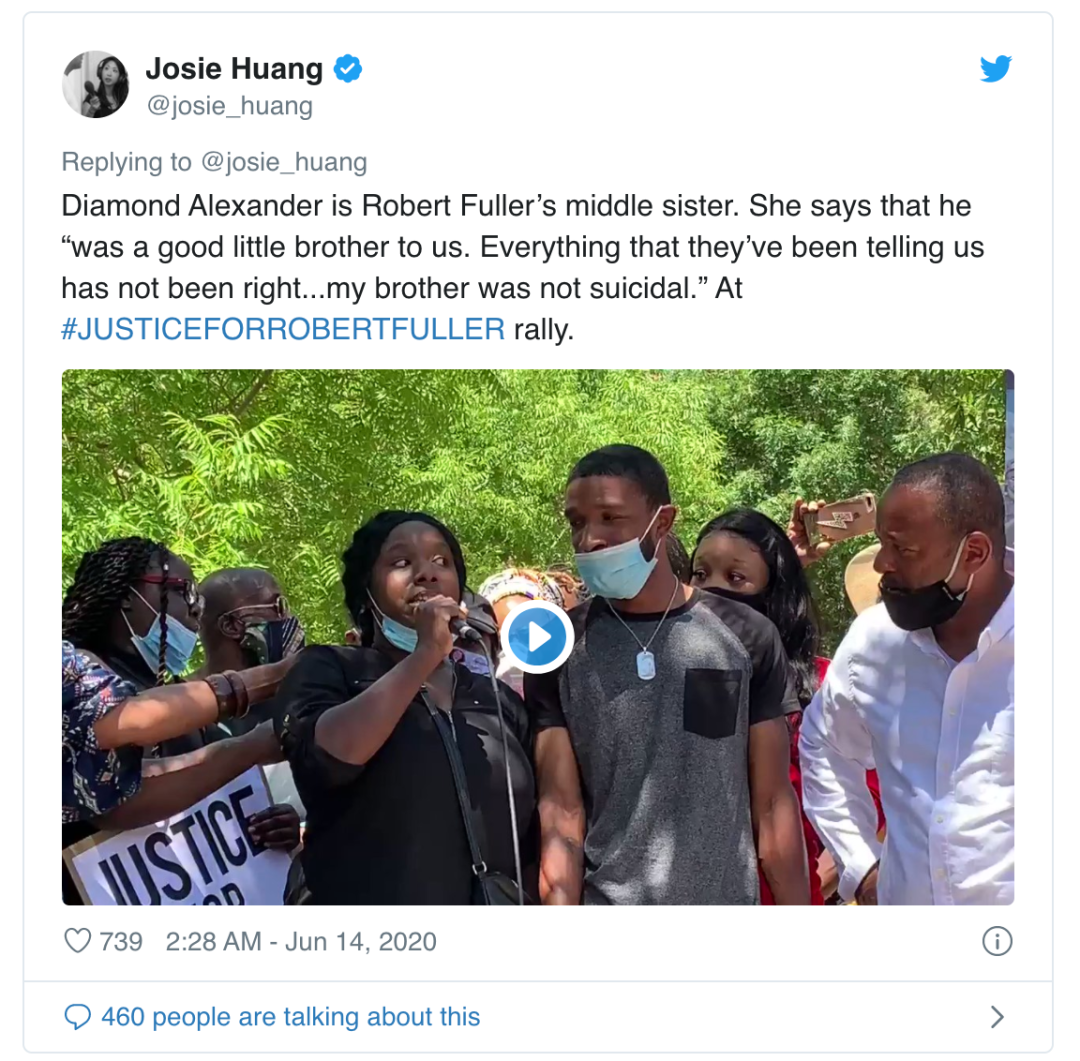The width and height of the screenshot is (1080, 1061).
Task: Open "460 people are talking about this"
Action: pyautogui.click(x=290, y=1017)
